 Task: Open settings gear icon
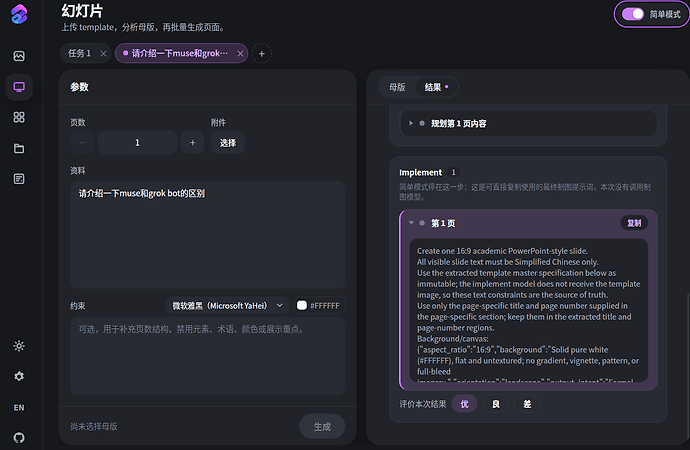click(x=19, y=377)
